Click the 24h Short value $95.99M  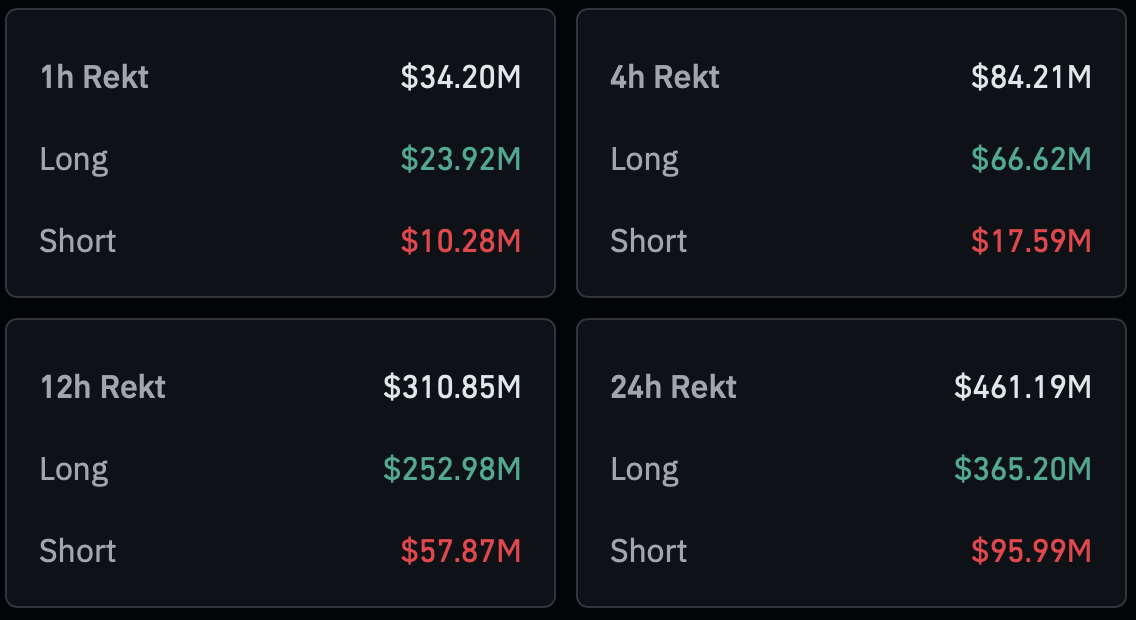pos(1031,551)
